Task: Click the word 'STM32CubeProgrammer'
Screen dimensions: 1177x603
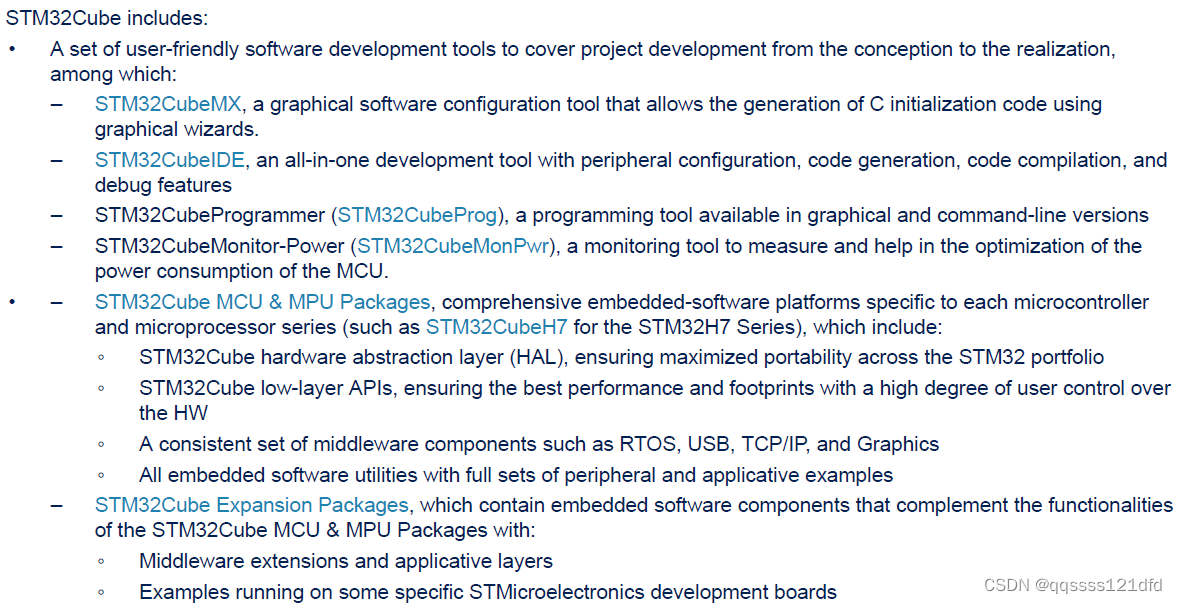Action: tap(210, 216)
